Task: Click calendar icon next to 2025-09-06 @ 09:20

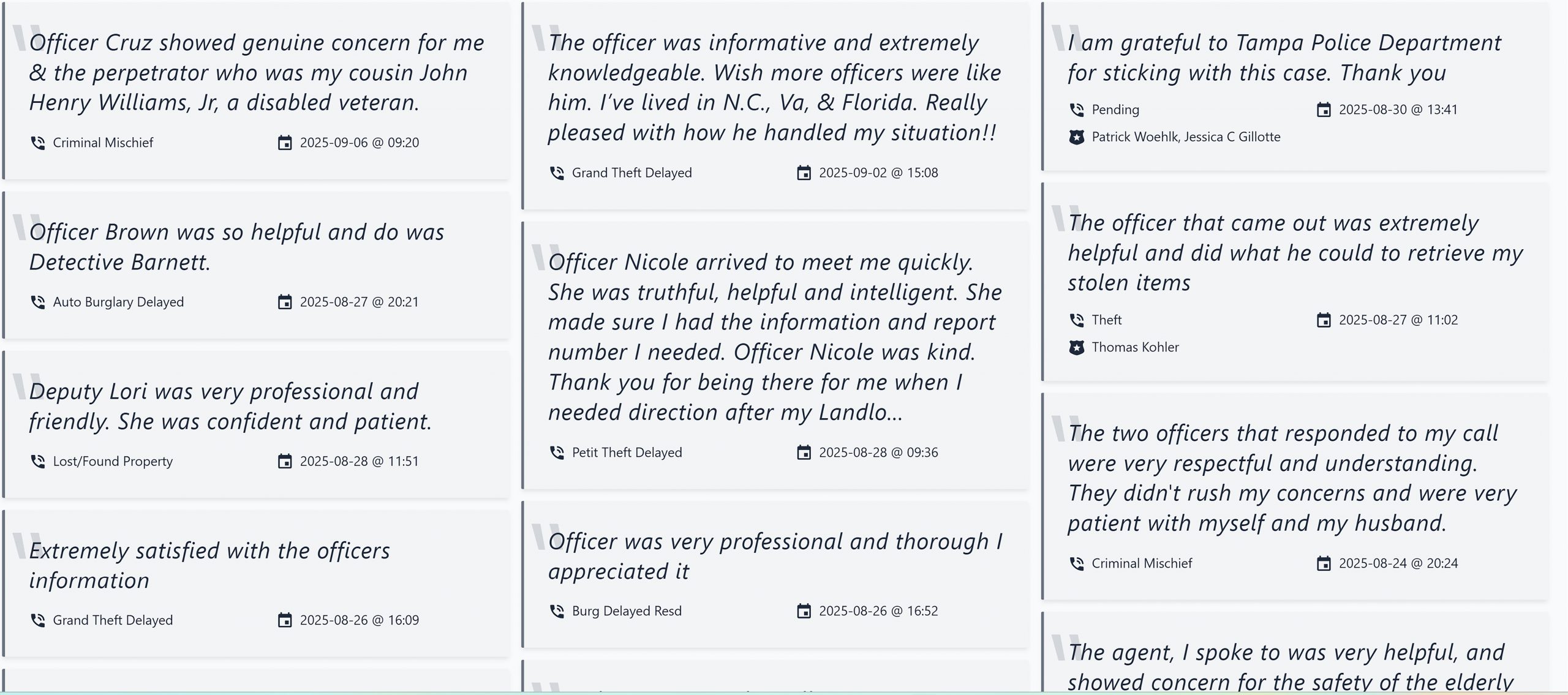Action: 285,143
